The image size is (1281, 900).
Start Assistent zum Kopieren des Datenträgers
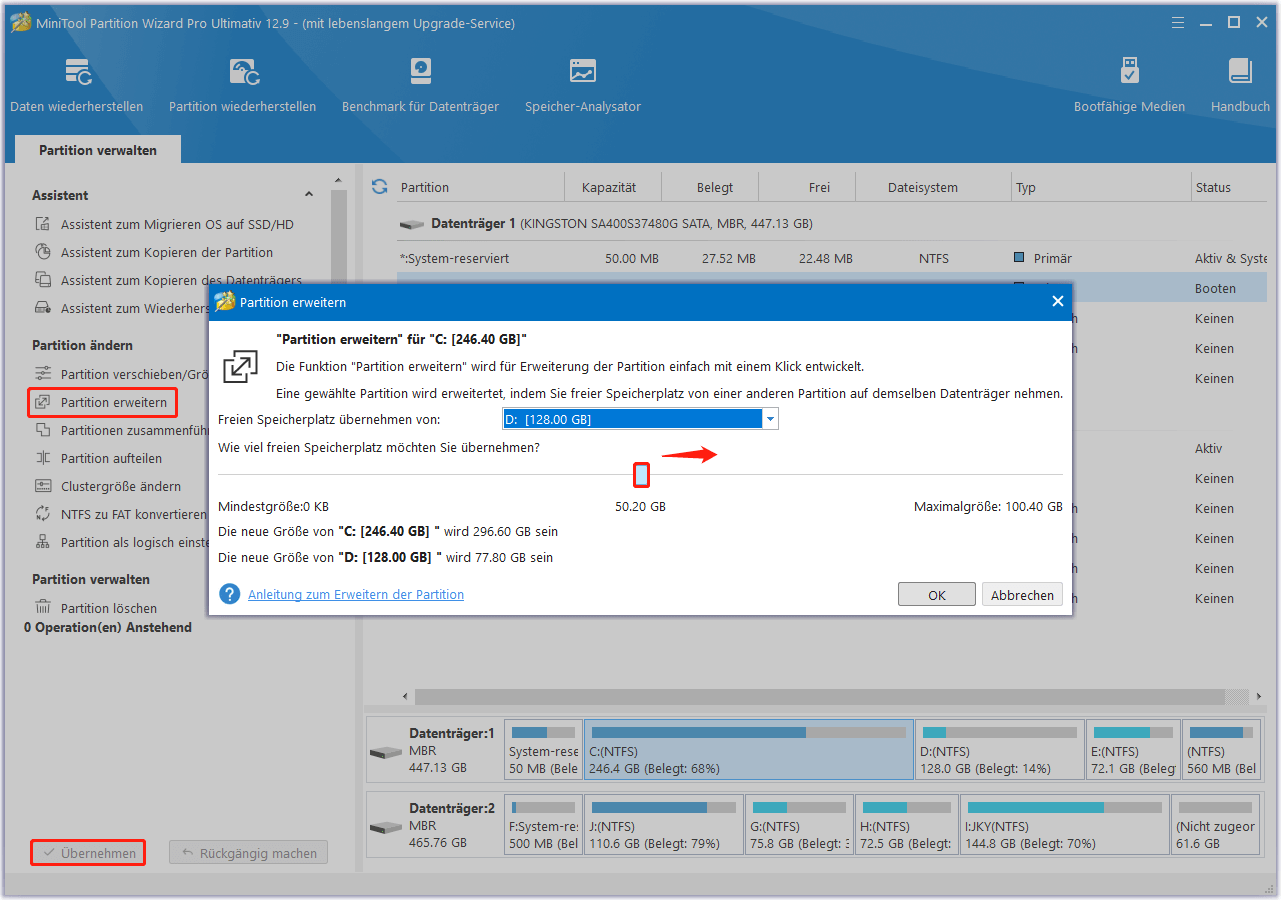[180, 281]
